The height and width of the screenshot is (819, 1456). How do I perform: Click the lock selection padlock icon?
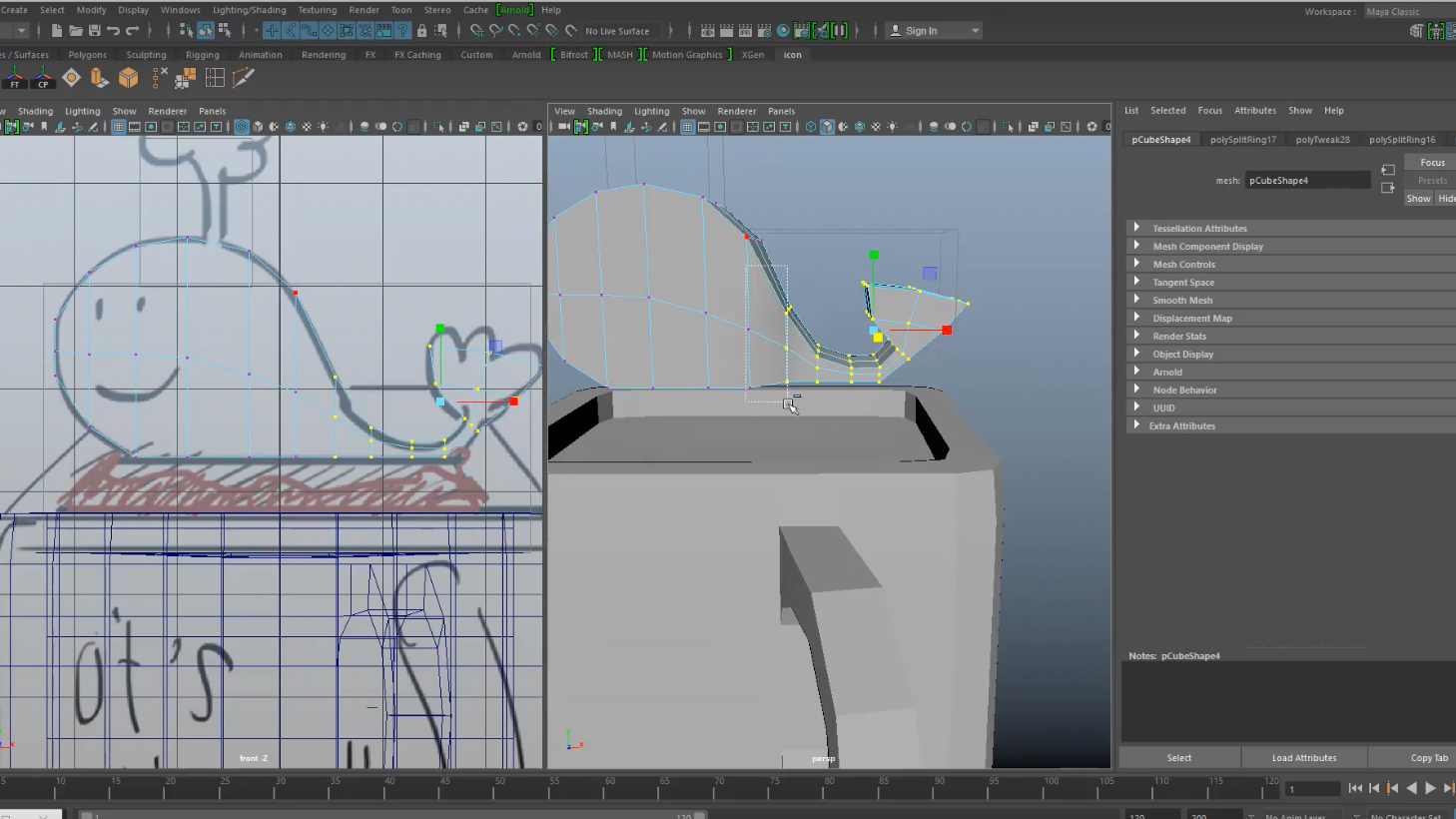(x=421, y=31)
